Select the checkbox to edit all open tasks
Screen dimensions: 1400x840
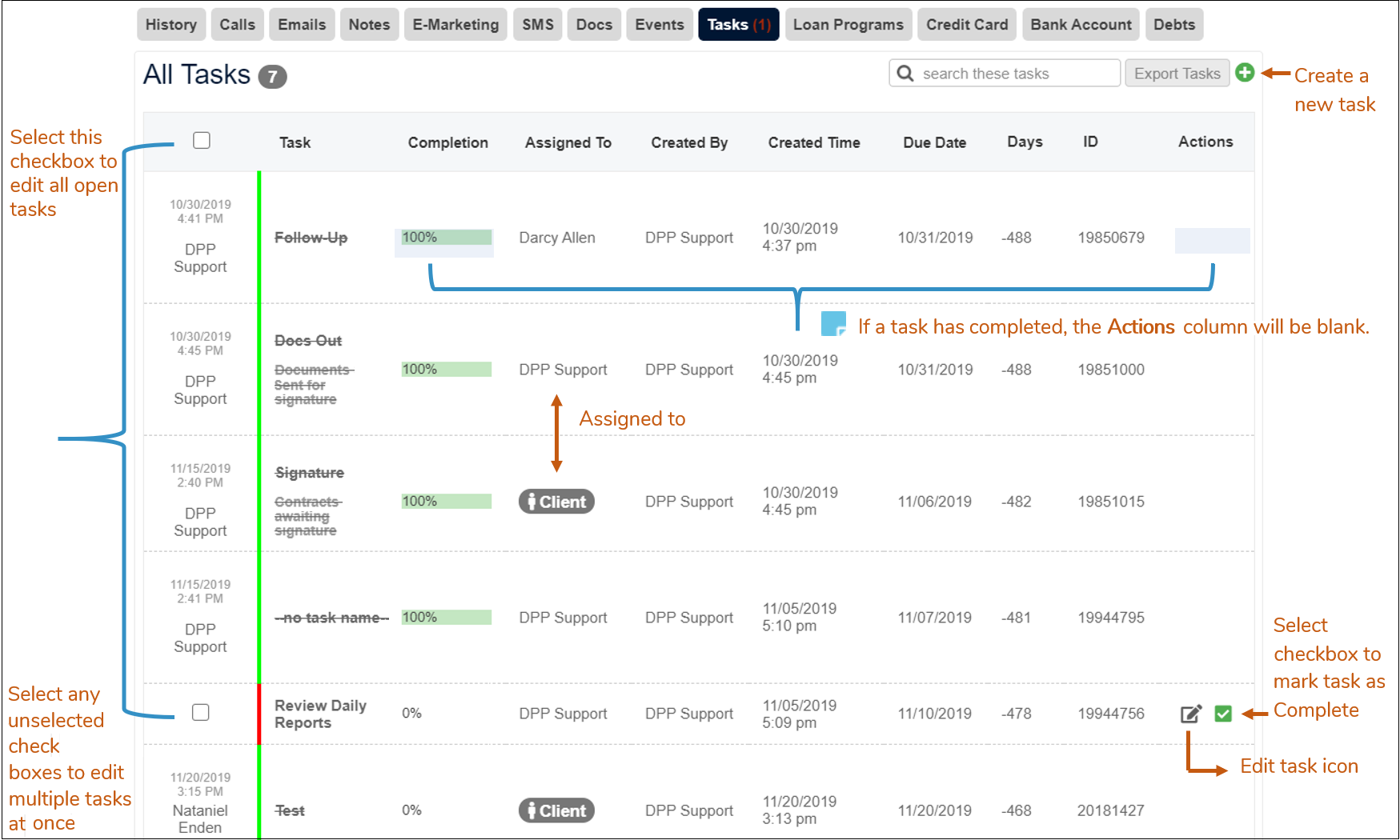pyautogui.click(x=201, y=140)
